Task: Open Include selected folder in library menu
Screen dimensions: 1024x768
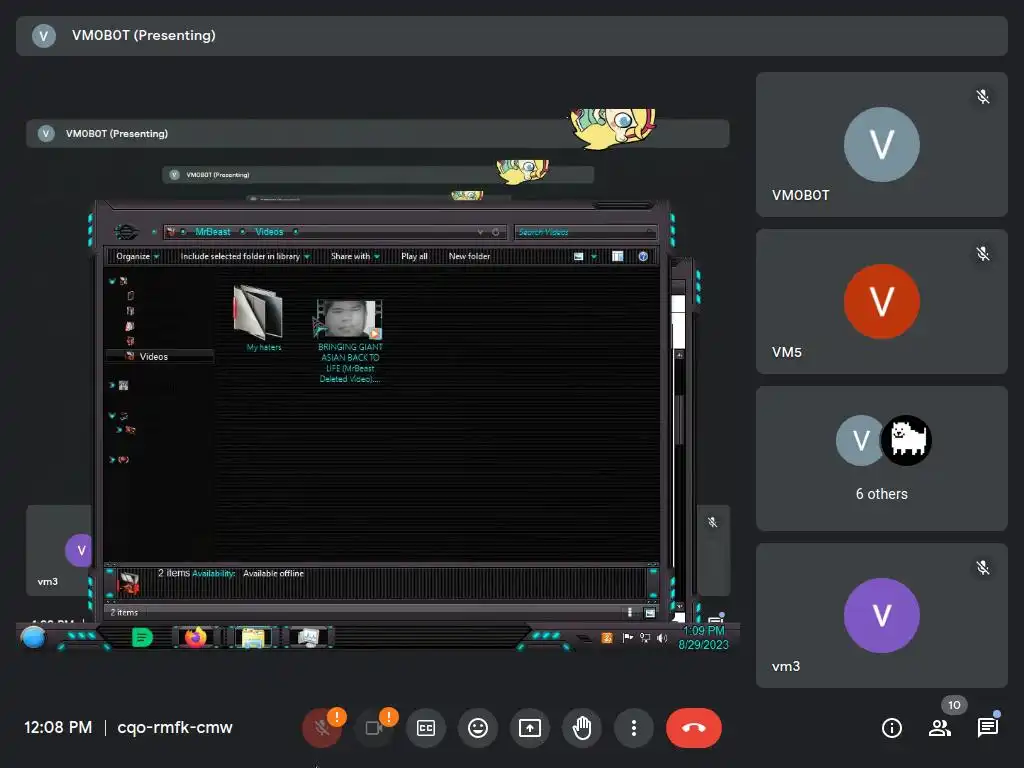Action: tap(245, 256)
